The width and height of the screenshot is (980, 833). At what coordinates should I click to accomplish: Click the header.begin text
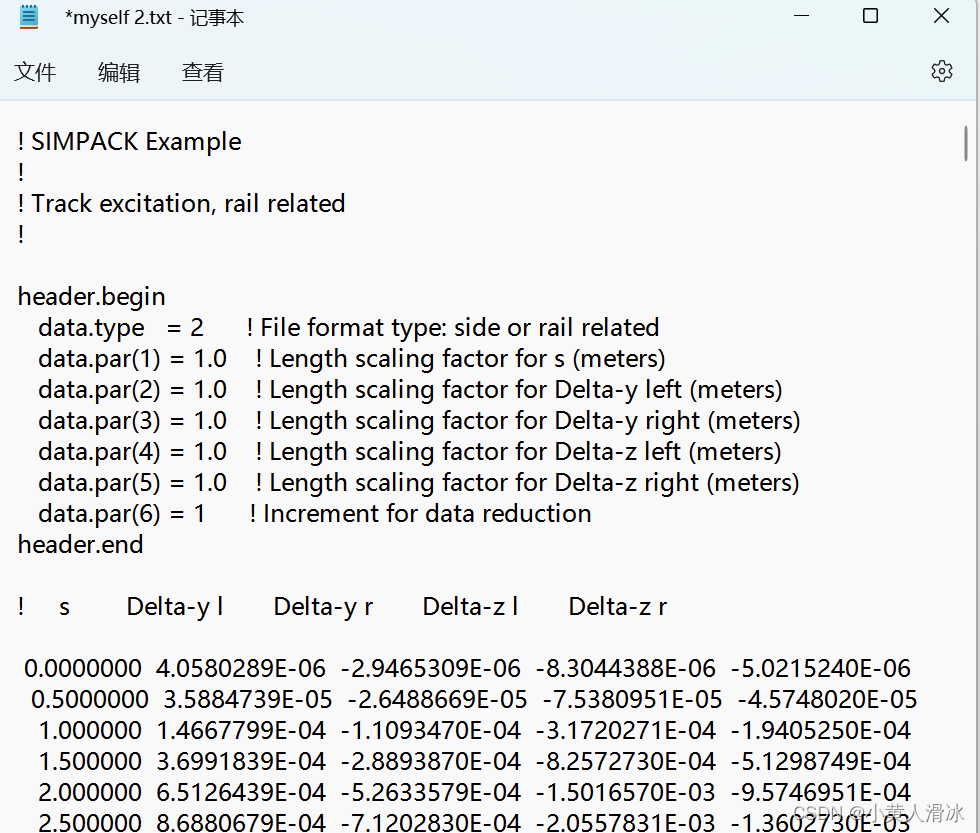pyautogui.click(x=91, y=296)
